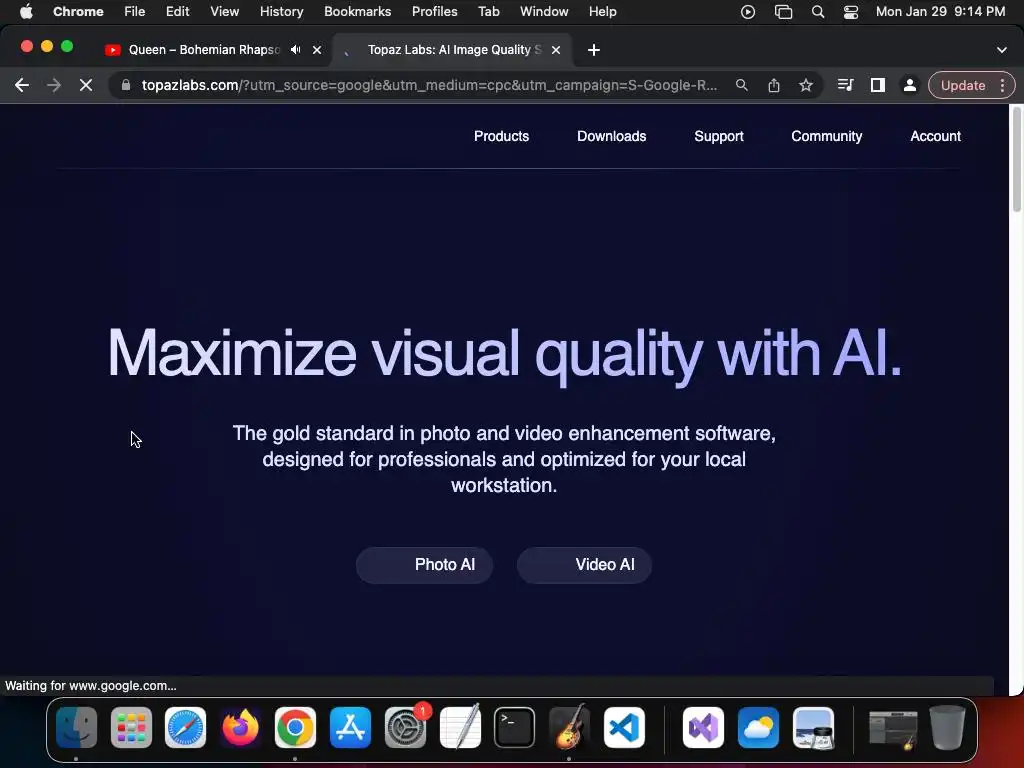Screen dimensions: 1024x768
Task: Open System Settings from the Dock
Action: 406,728
